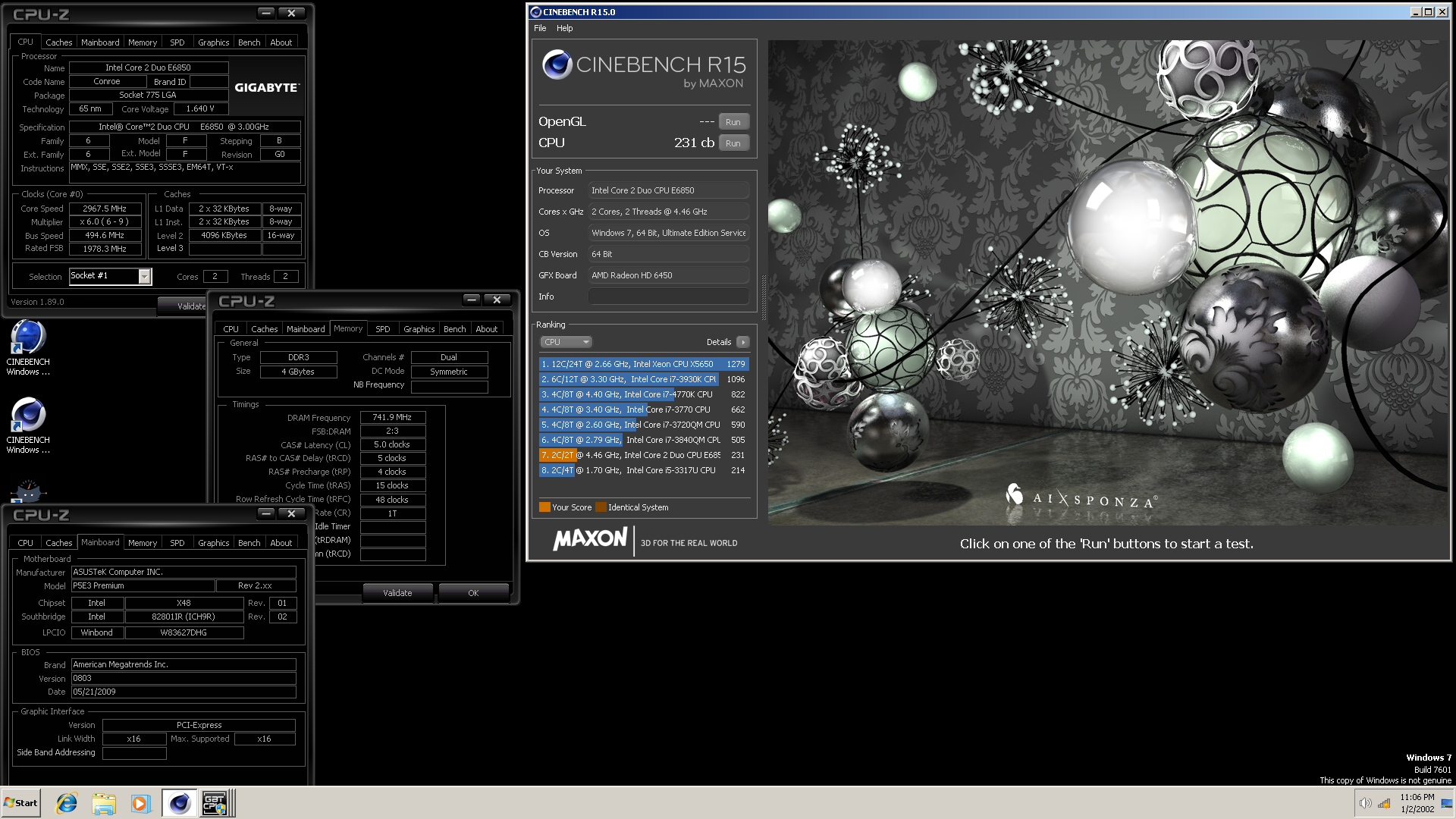Viewport: 1456px width, 819px height.
Task: Launch Windows Media Player from taskbar
Action: [140, 803]
